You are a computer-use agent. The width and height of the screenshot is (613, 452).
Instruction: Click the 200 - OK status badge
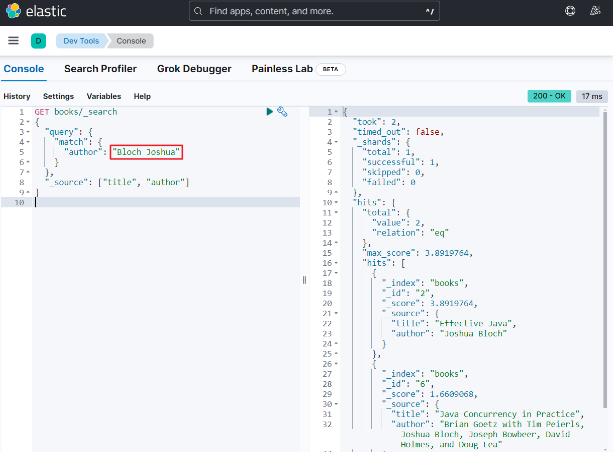click(549, 96)
